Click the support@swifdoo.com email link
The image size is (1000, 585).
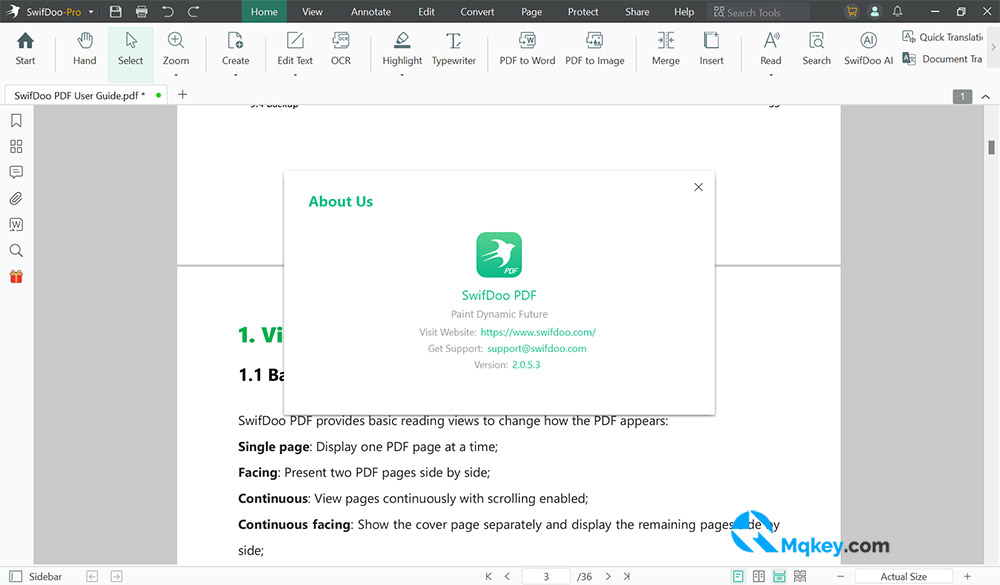click(536, 348)
